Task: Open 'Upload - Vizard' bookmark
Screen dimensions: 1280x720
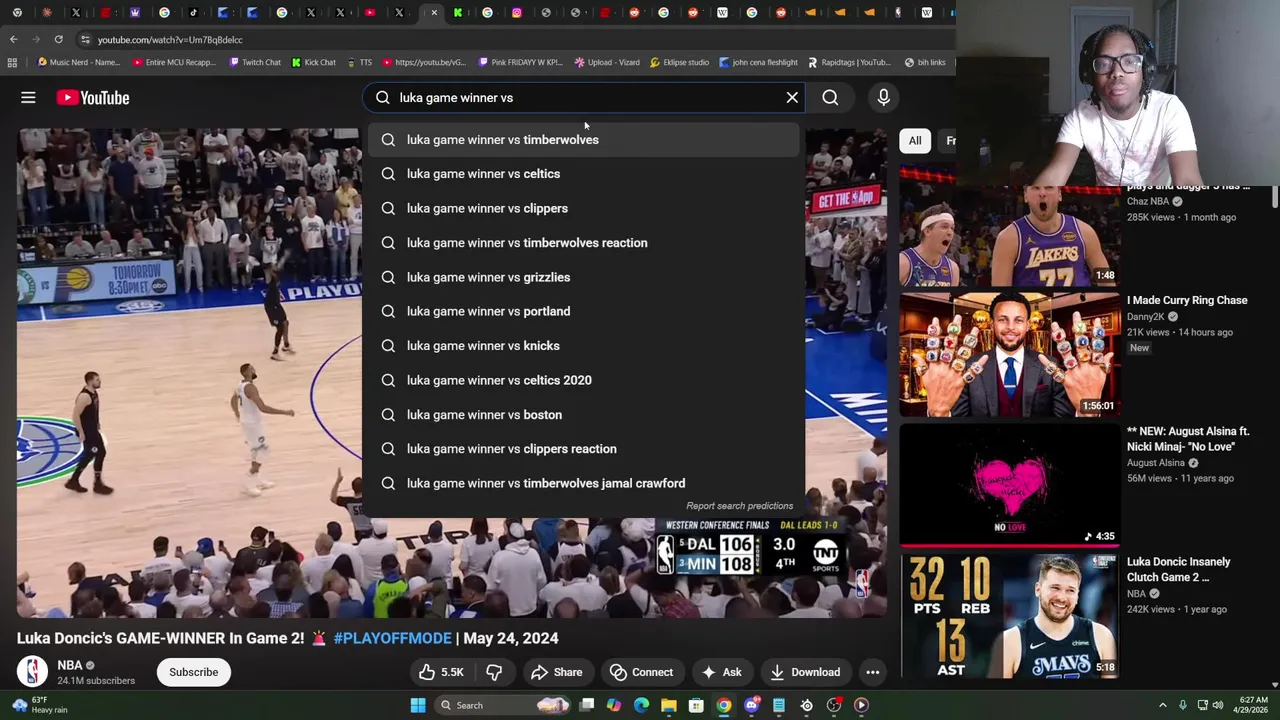Action: [x=607, y=62]
